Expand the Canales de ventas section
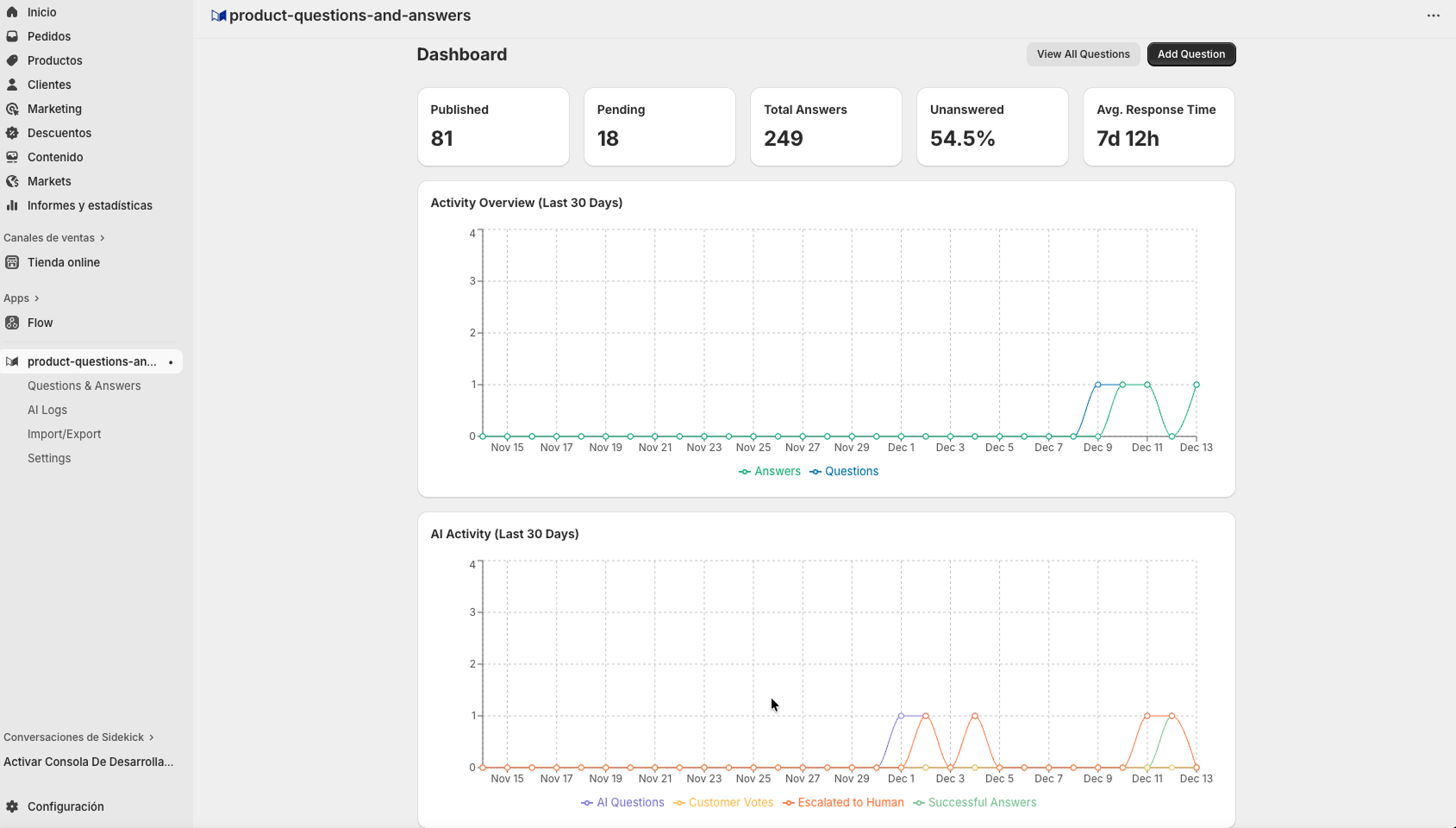1456x828 pixels. click(102, 238)
